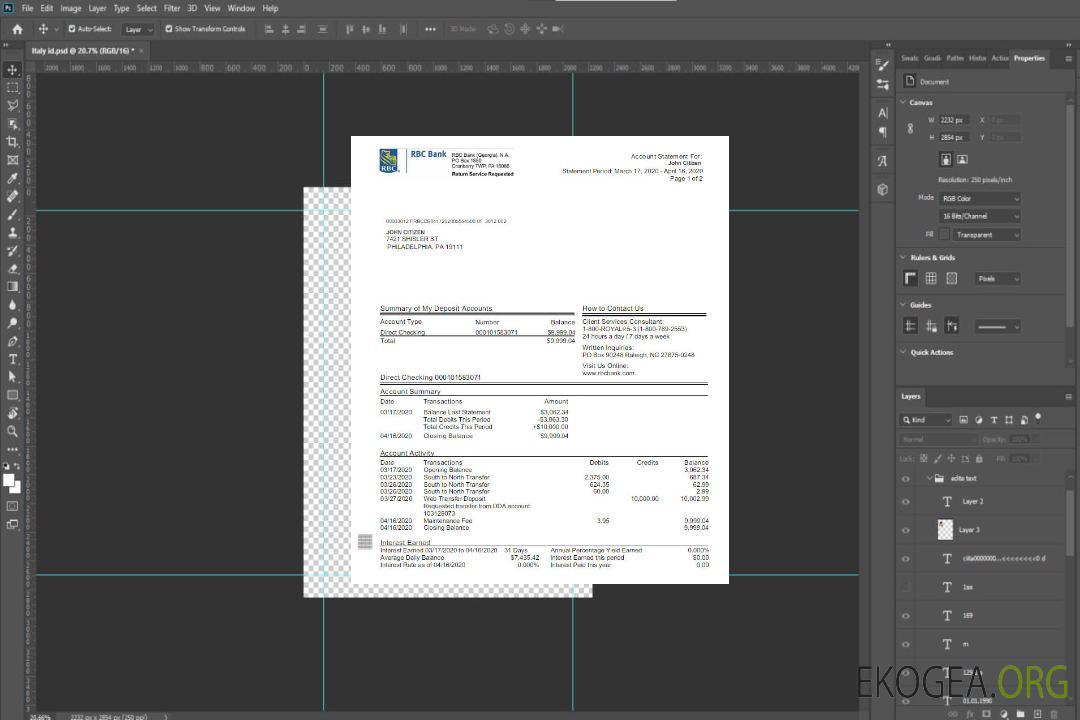Toggle Show Transform Controls checkbox
The width and height of the screenshot is (1080, 720).
pos(169,29)
